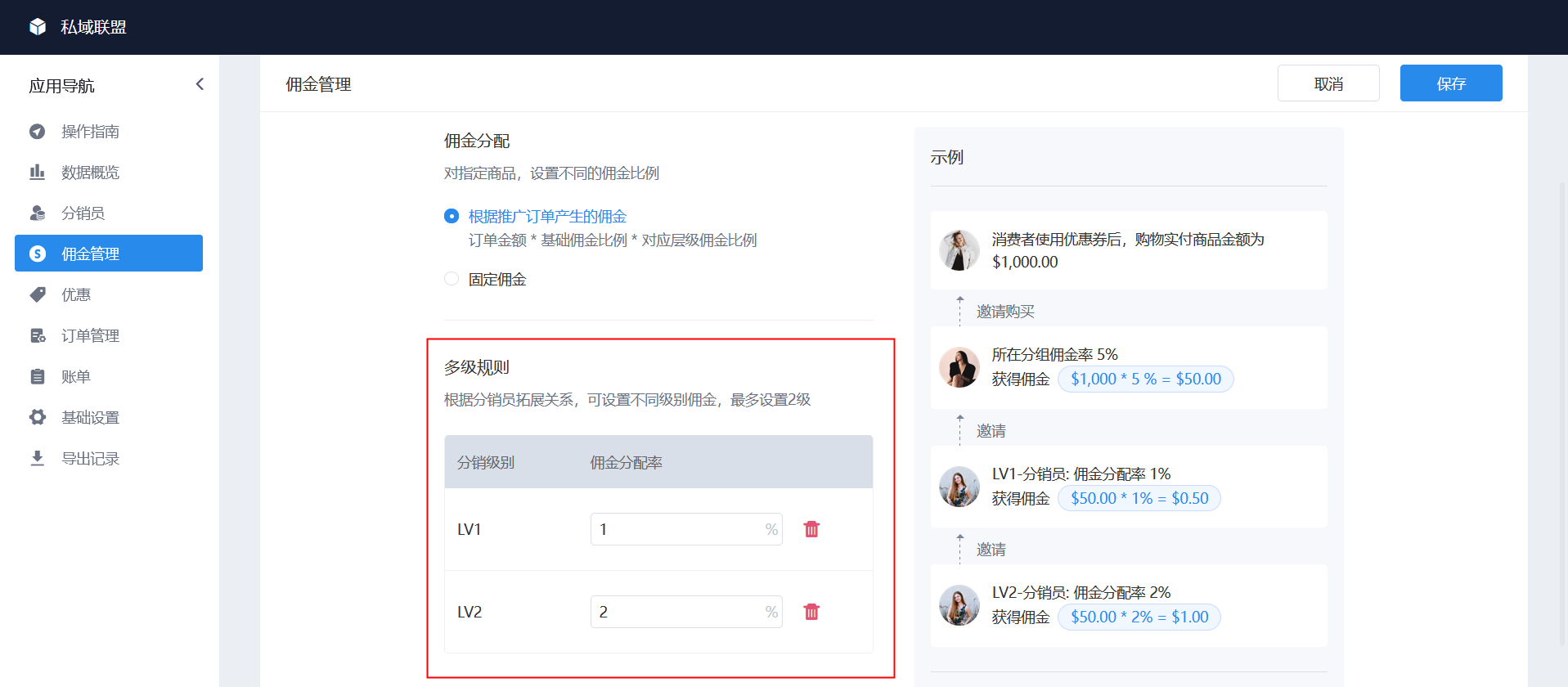The image size is (1568, 687).
Task: Delete the LV2 row with the trash icon
Action: pyautogui.click(x=811, y=612)
